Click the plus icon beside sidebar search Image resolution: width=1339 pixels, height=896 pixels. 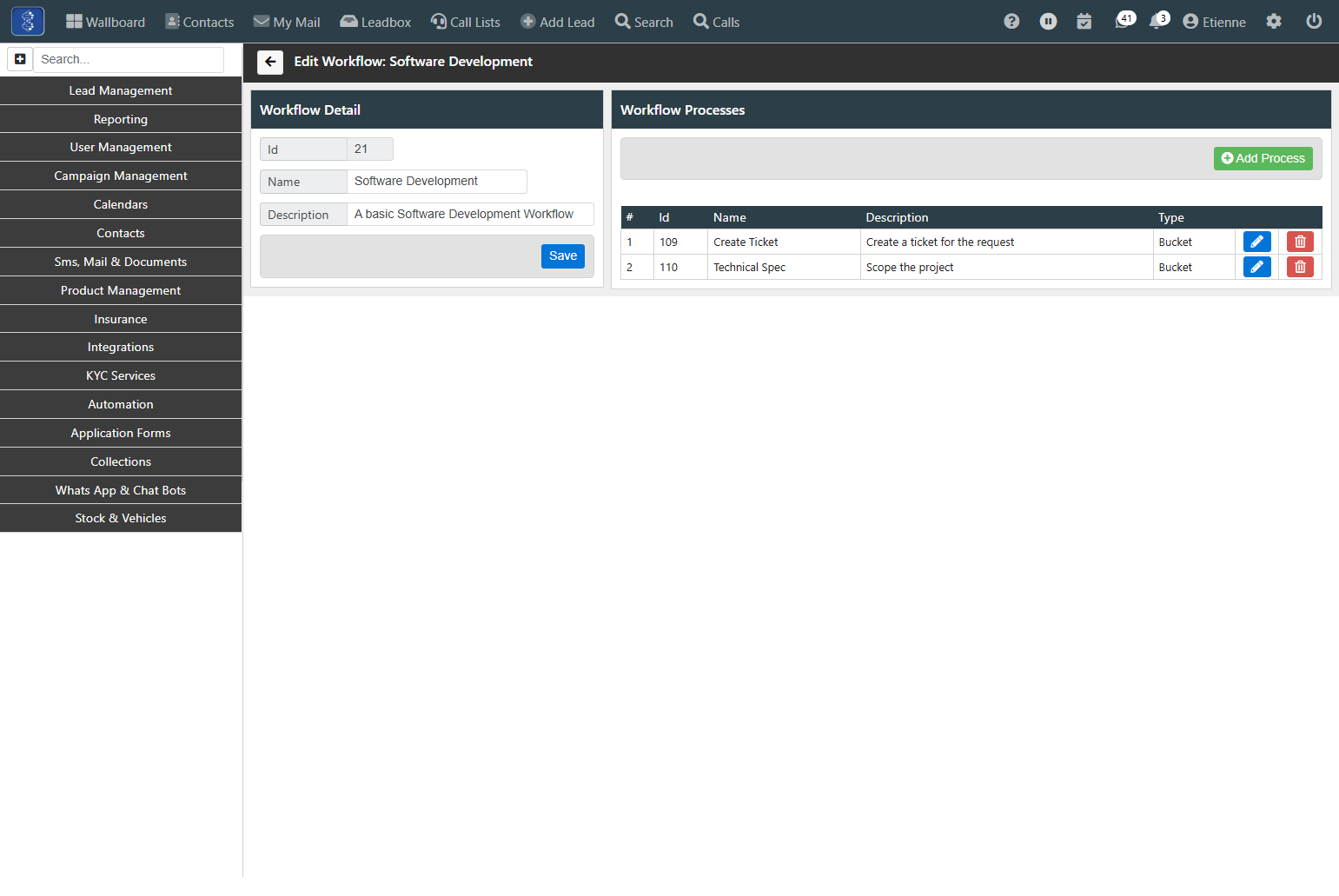(20, 59)
